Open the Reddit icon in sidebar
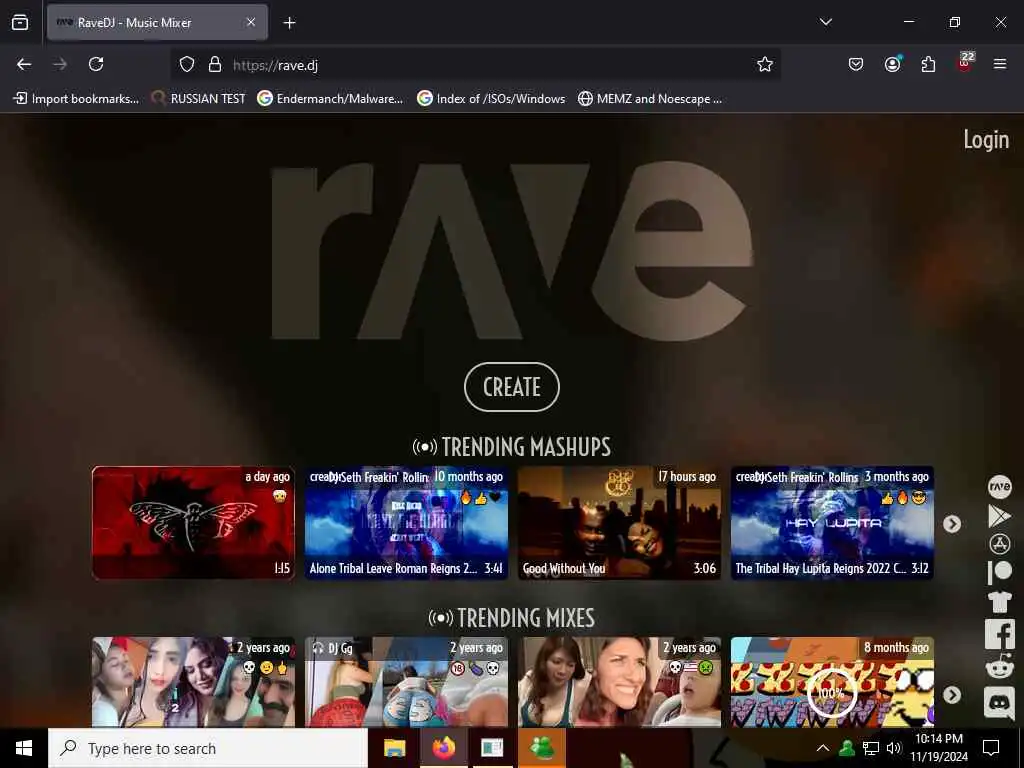The image size is (1024, 768). [x=999, y=668]
